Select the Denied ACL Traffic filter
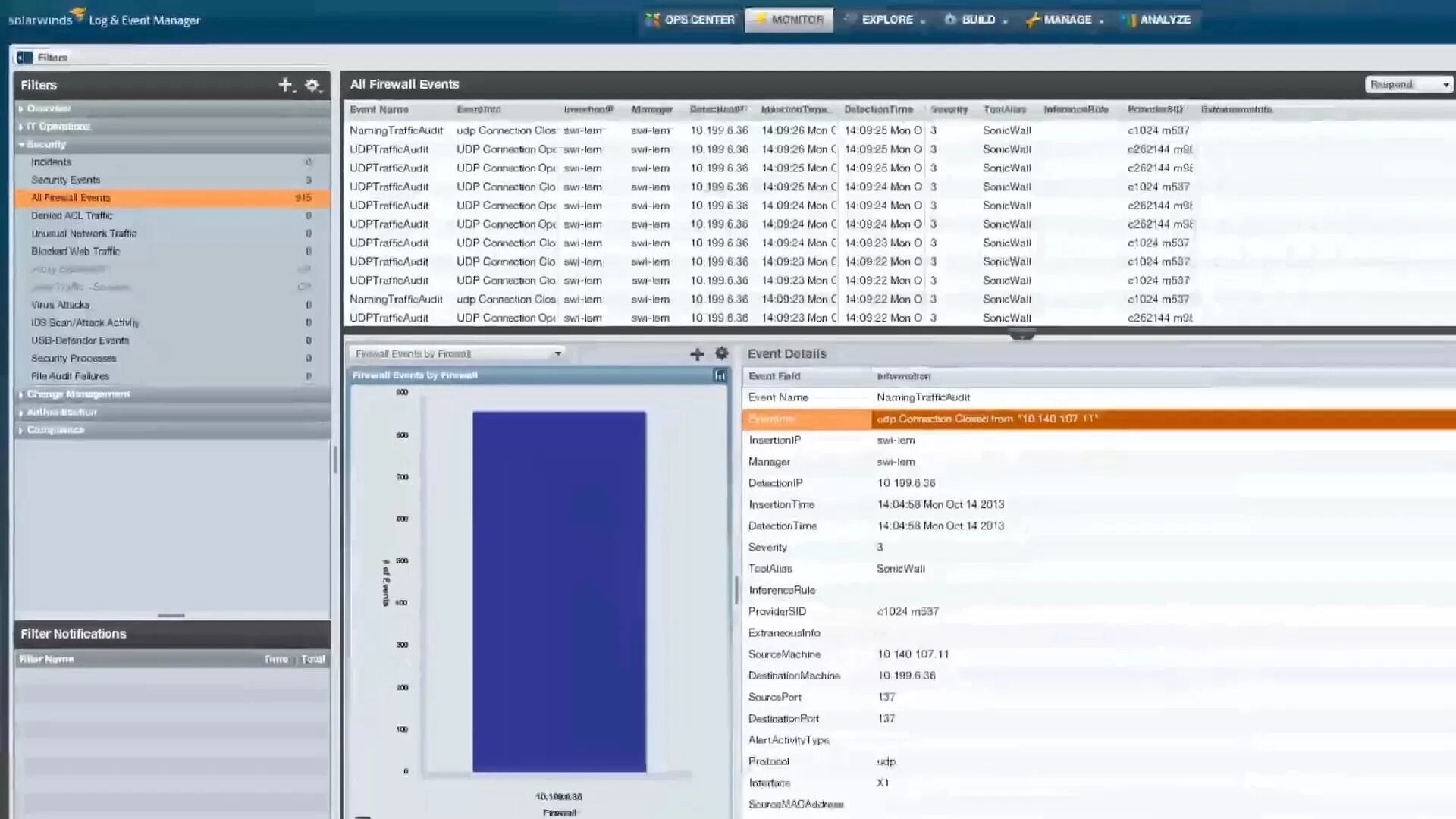Screen dimensions: 1456x819 71,215
